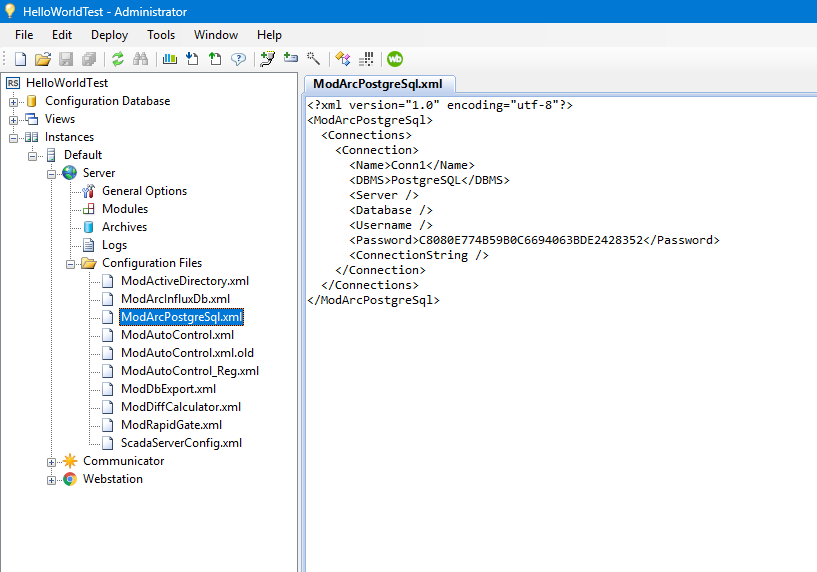Open instance status bar-chart icon

click(x=170, y=59)
